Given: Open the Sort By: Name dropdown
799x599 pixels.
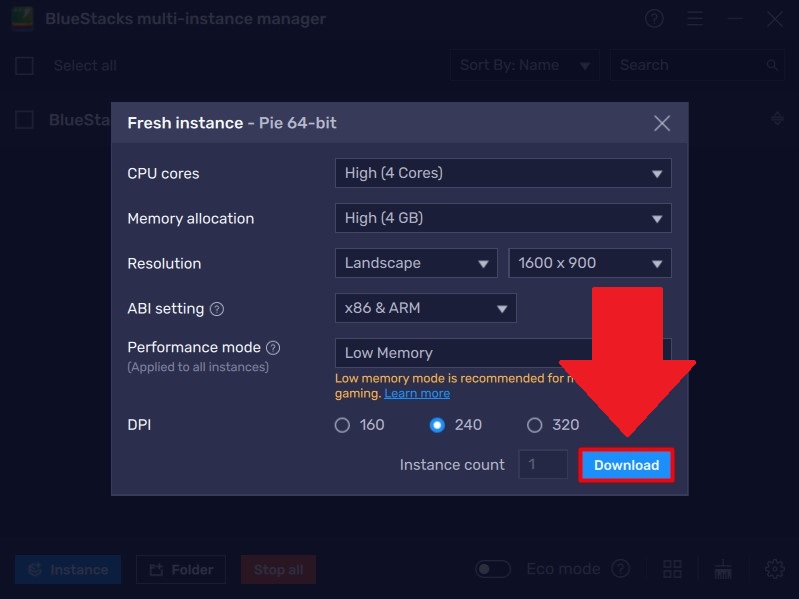Looking at the screenshot, I should (x=524, y=65).
